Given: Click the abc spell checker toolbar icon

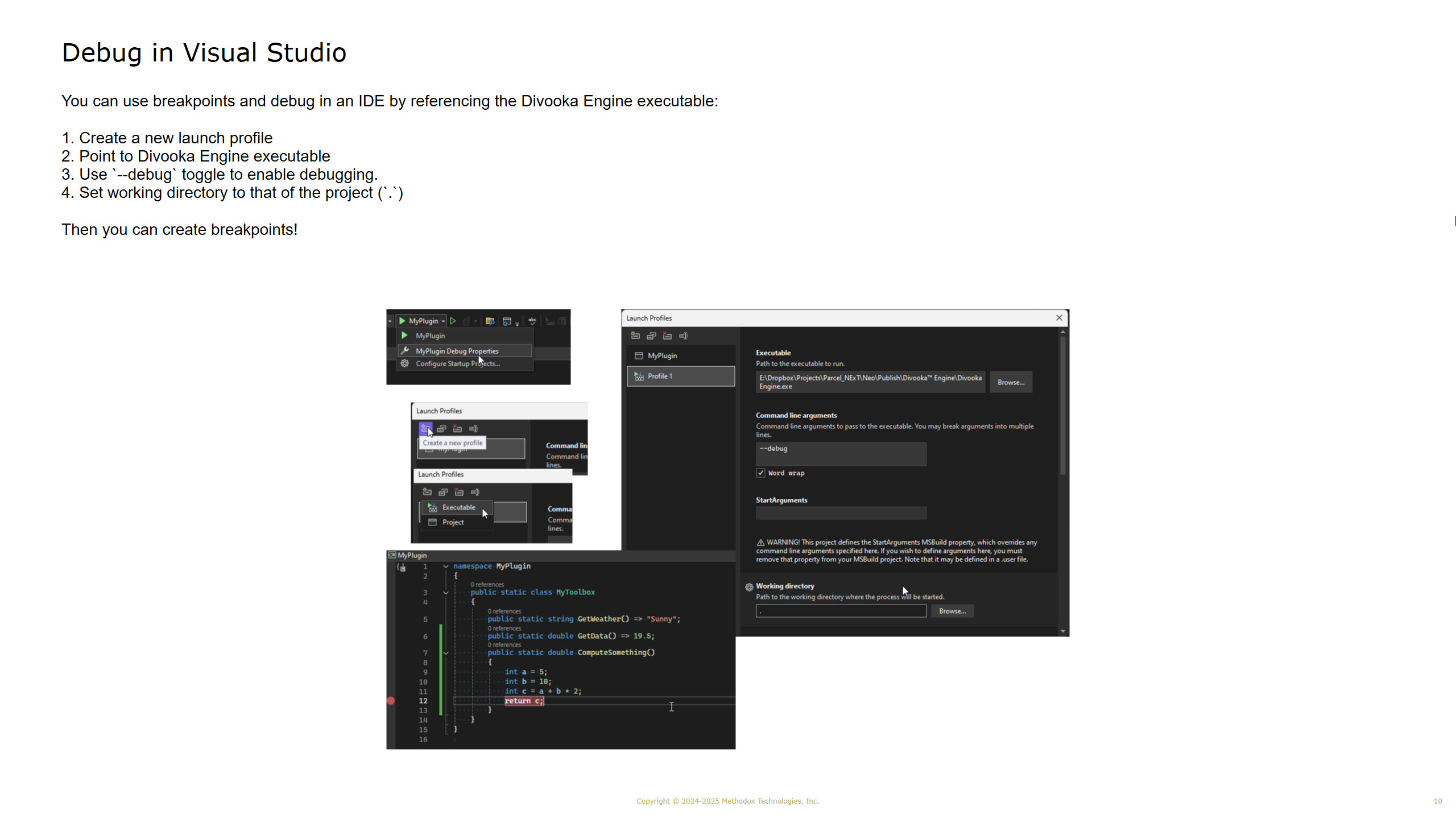Looking at the screenshot, I should click(x=532, y=321).
